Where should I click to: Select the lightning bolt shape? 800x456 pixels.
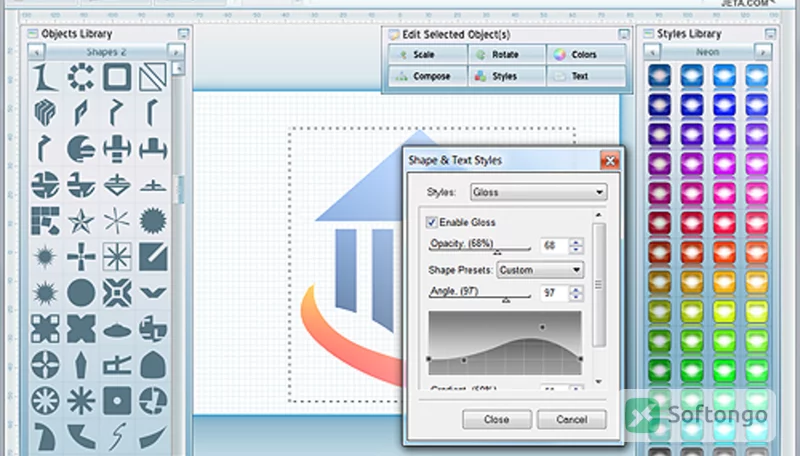pyautogui.click(x=117, y=437)
